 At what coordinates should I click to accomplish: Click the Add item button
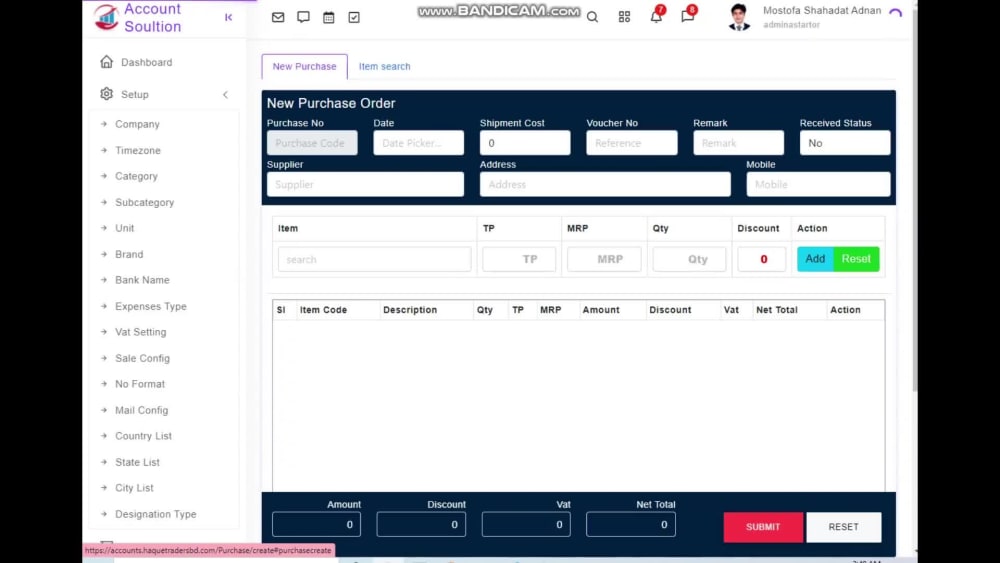[815, 259]
